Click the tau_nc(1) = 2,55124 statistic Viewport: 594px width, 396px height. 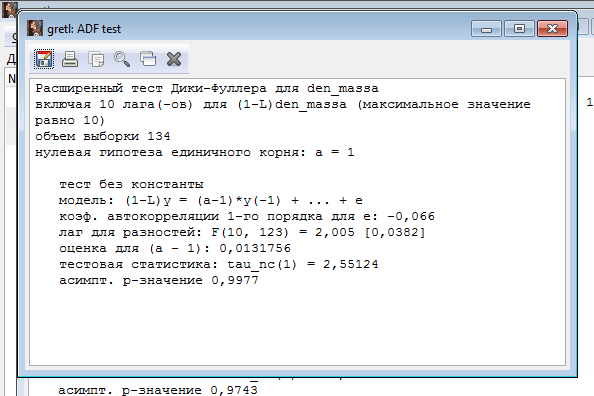pyautogui.click(x=302, y=265)
